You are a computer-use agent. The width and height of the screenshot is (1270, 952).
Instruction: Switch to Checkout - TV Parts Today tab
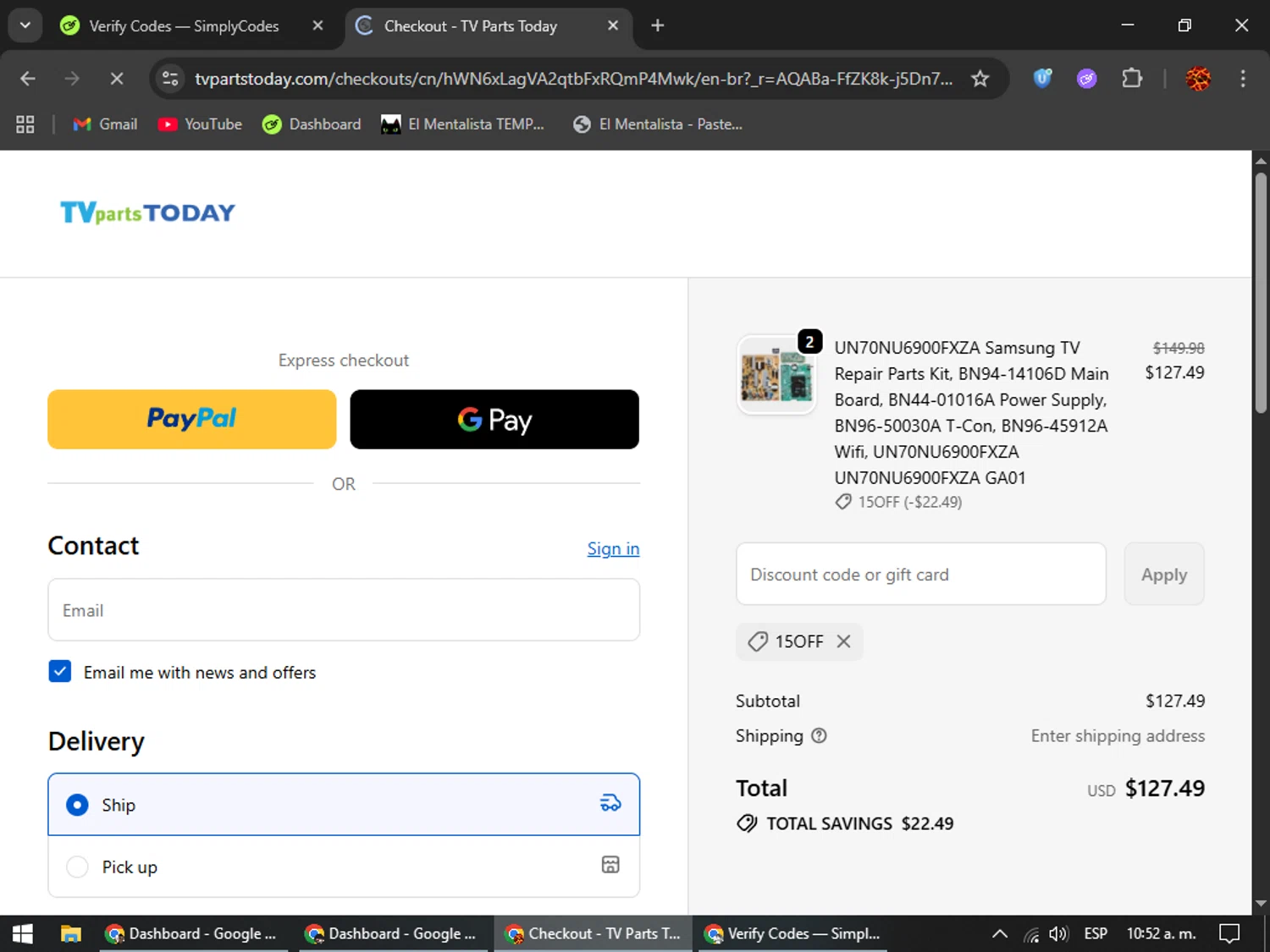487,26
